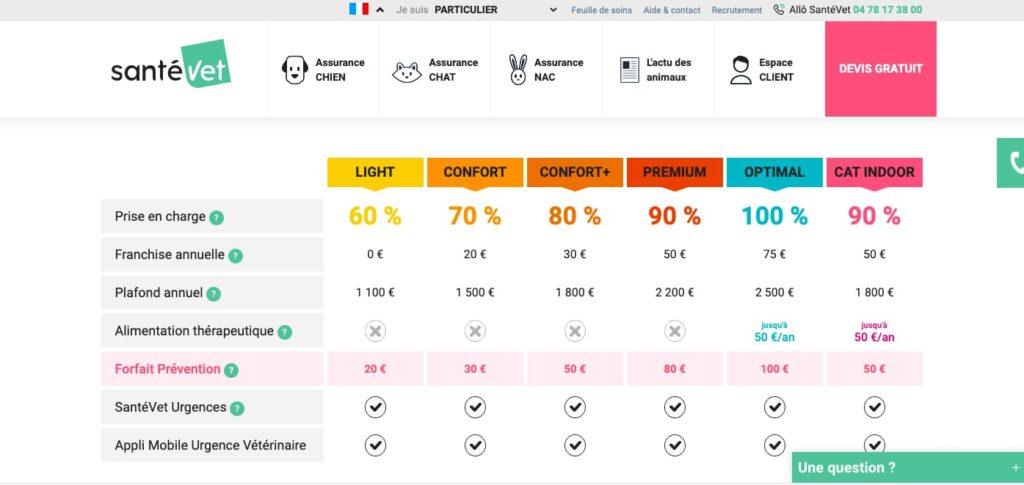The width and height of the screenshot is (1024, 485).
Task: Select the CAT INDOOR plan header
Action: 874,172
